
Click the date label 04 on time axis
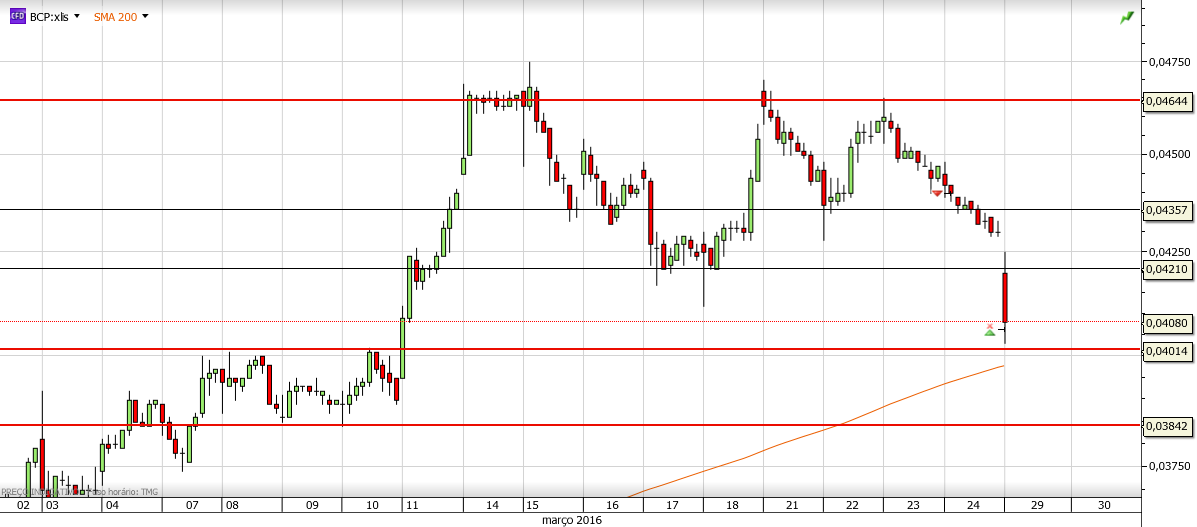pos(112,505)
